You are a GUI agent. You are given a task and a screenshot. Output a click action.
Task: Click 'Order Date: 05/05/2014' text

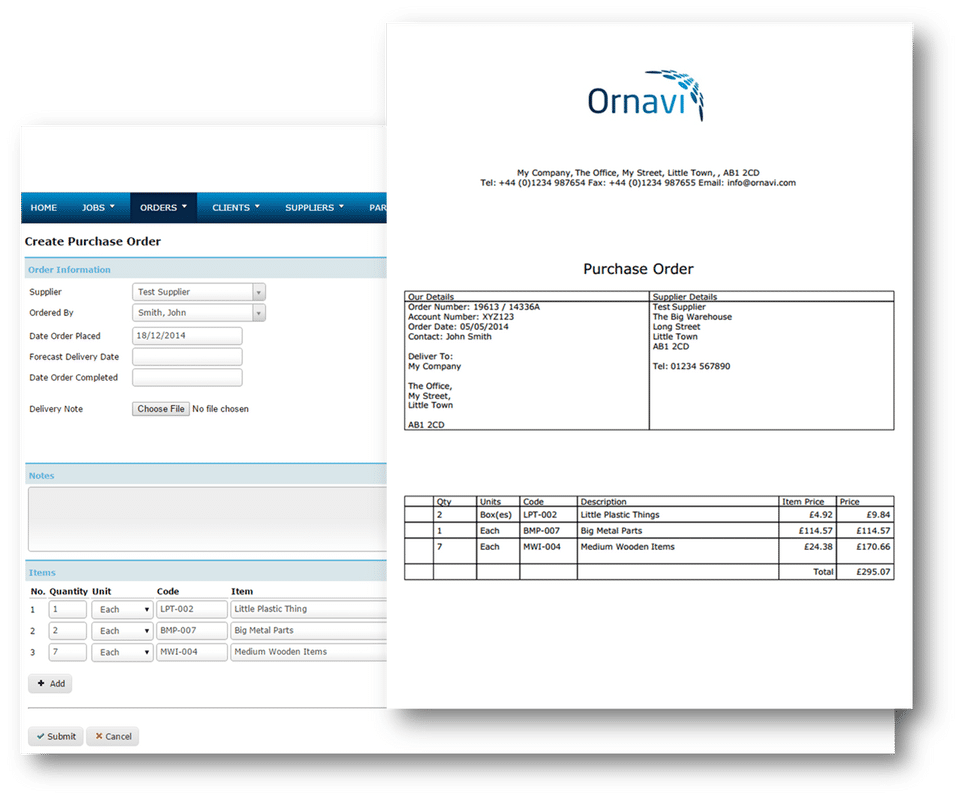(458, 326)
